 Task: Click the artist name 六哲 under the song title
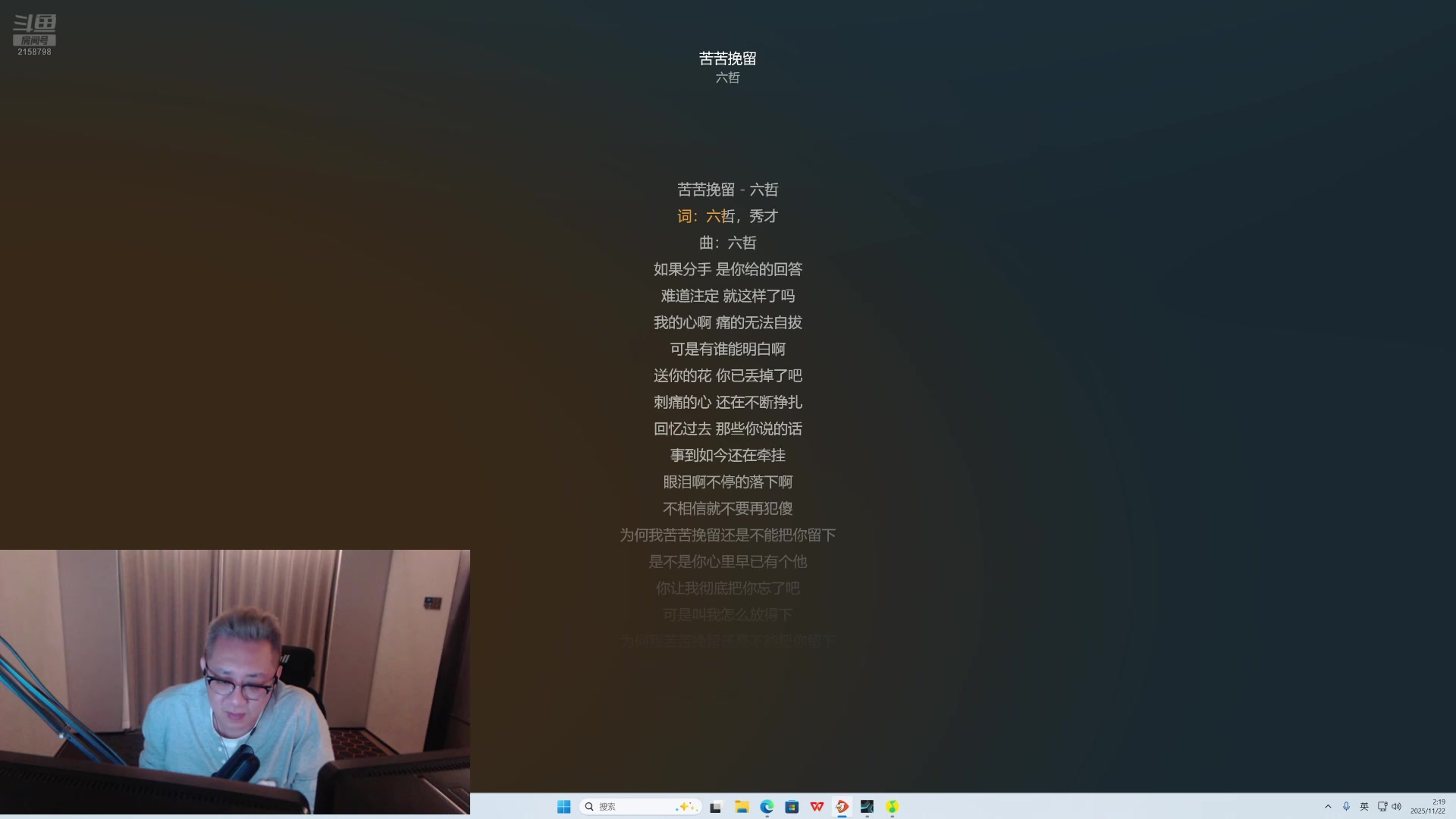click(x=727, y=77)
